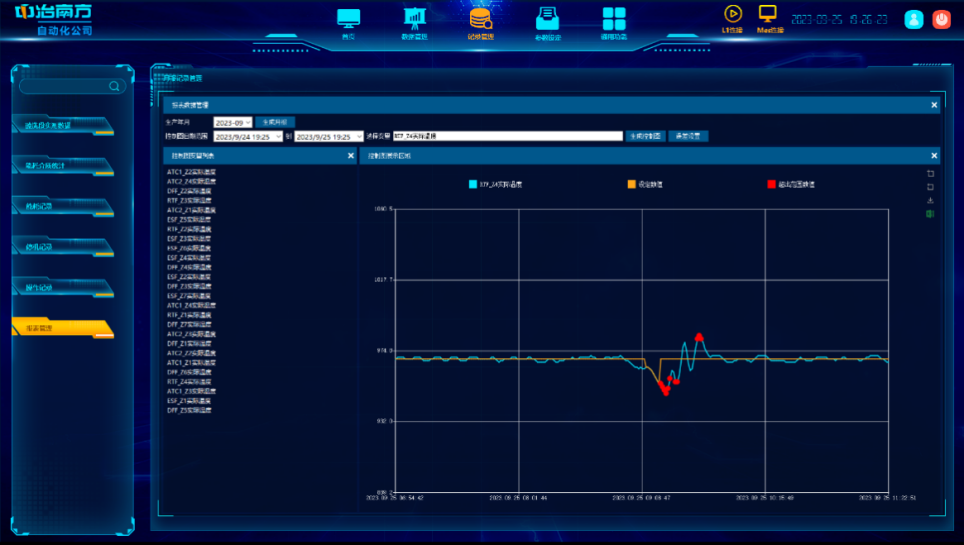Click the green Excel export icon beside chart

[x=931, y=213]
